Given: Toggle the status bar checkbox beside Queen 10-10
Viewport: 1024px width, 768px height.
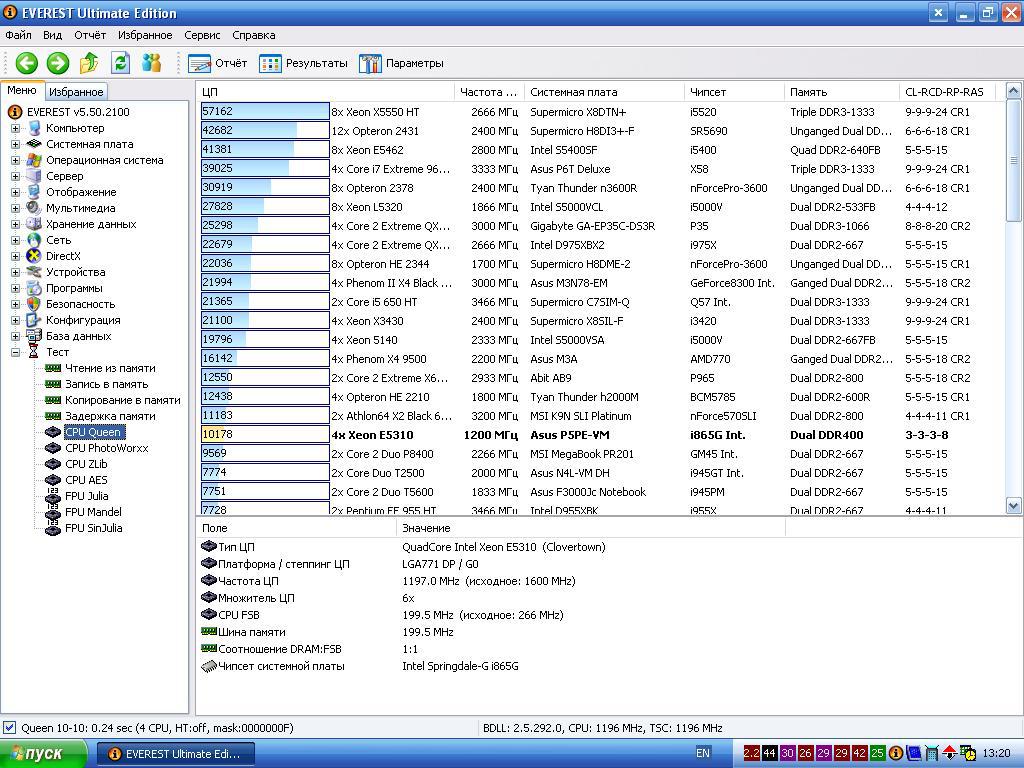Looking at the screenshot, I should click(9, 728).
